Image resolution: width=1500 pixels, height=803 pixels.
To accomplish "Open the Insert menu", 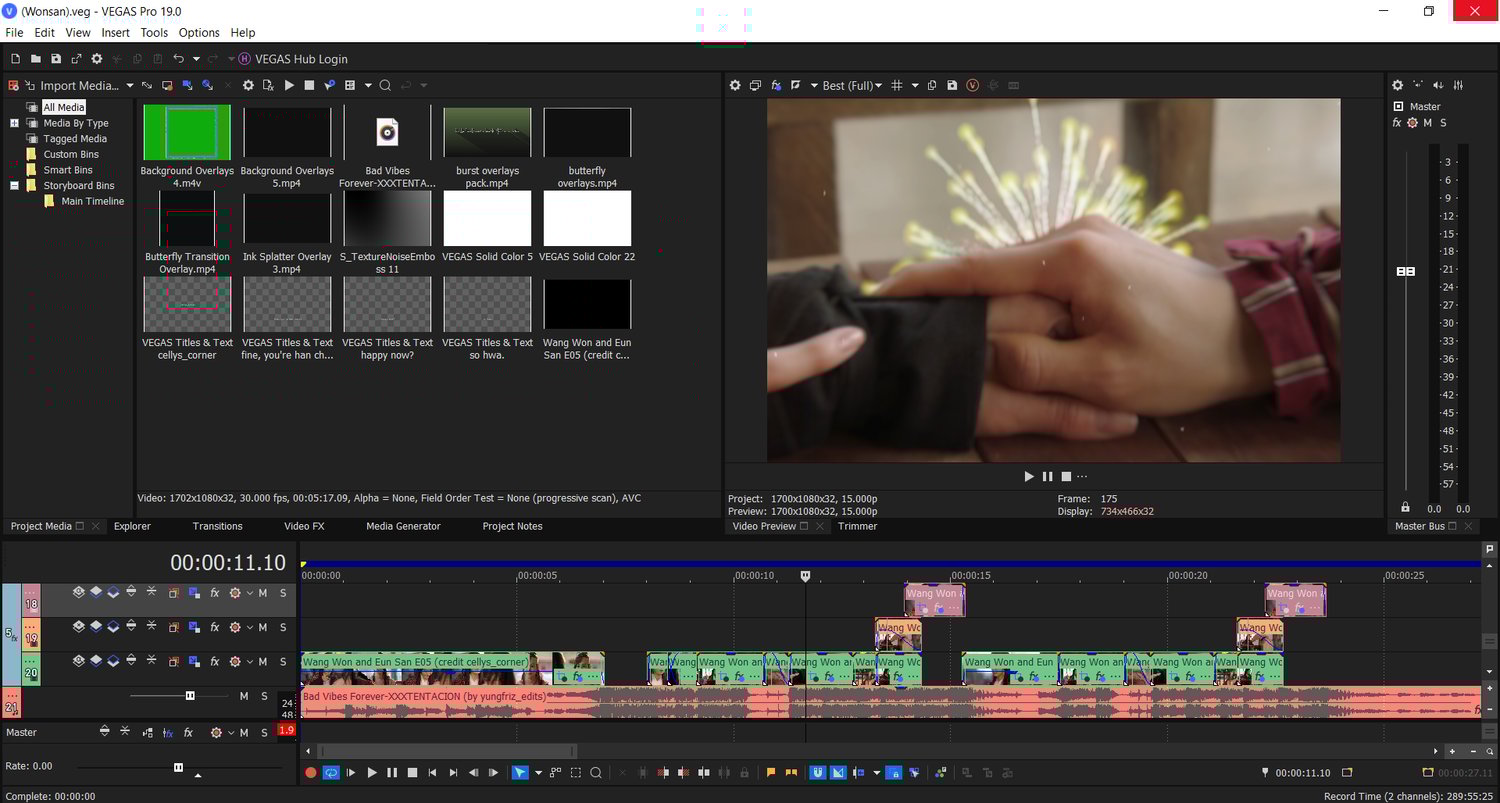I will click(x=115, y=33).
